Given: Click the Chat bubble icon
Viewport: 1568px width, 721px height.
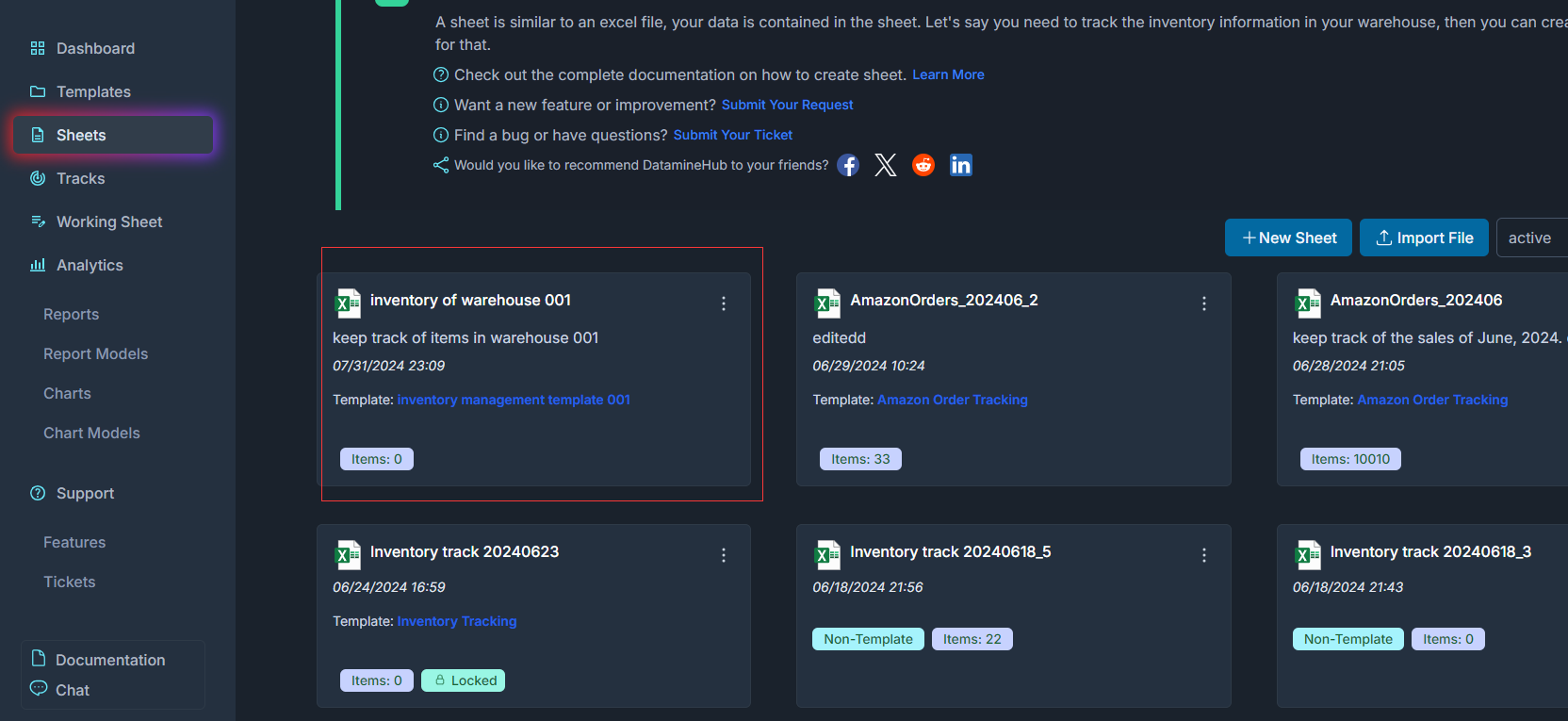Looking at the screenshot, I should coord(39,688).
